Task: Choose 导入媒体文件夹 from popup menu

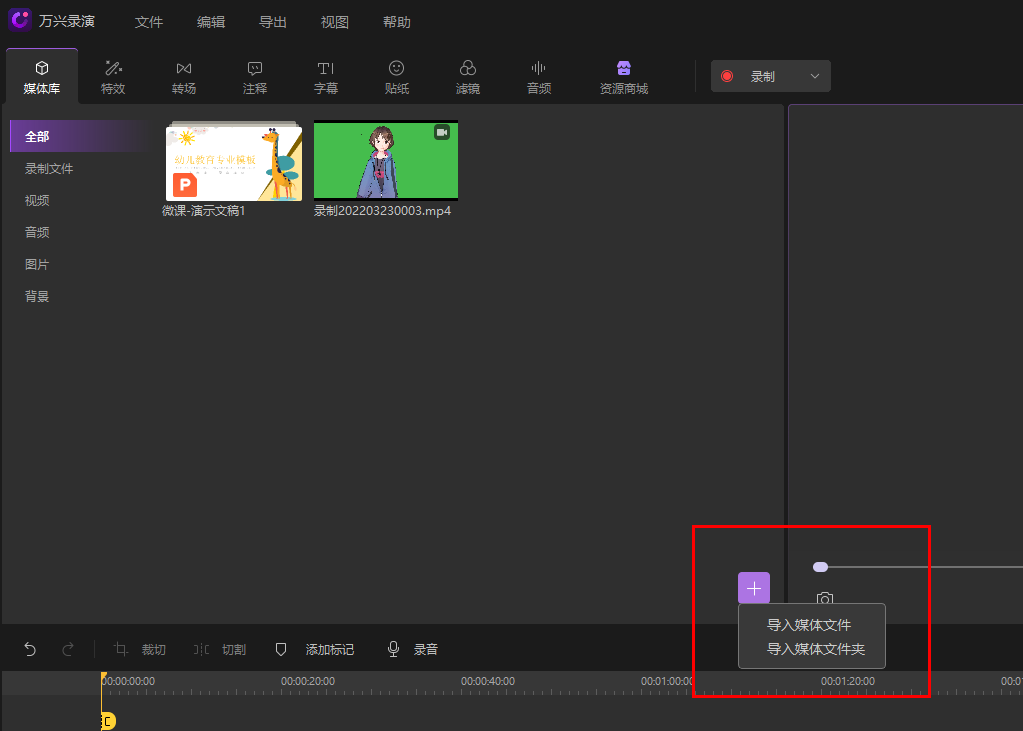Action: 815,649
